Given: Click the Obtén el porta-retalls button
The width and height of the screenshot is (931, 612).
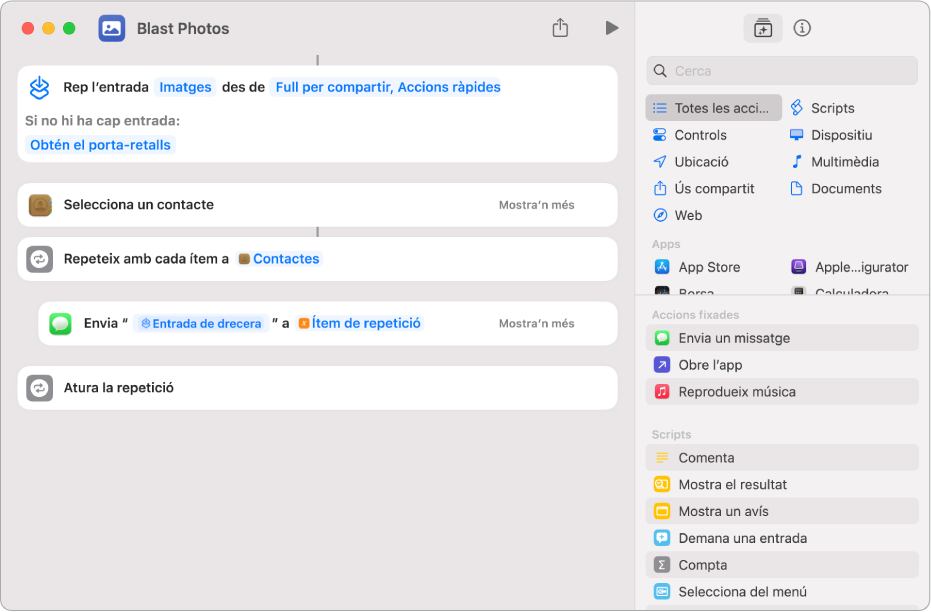Looking at the screenshot, I should [101, 145].
